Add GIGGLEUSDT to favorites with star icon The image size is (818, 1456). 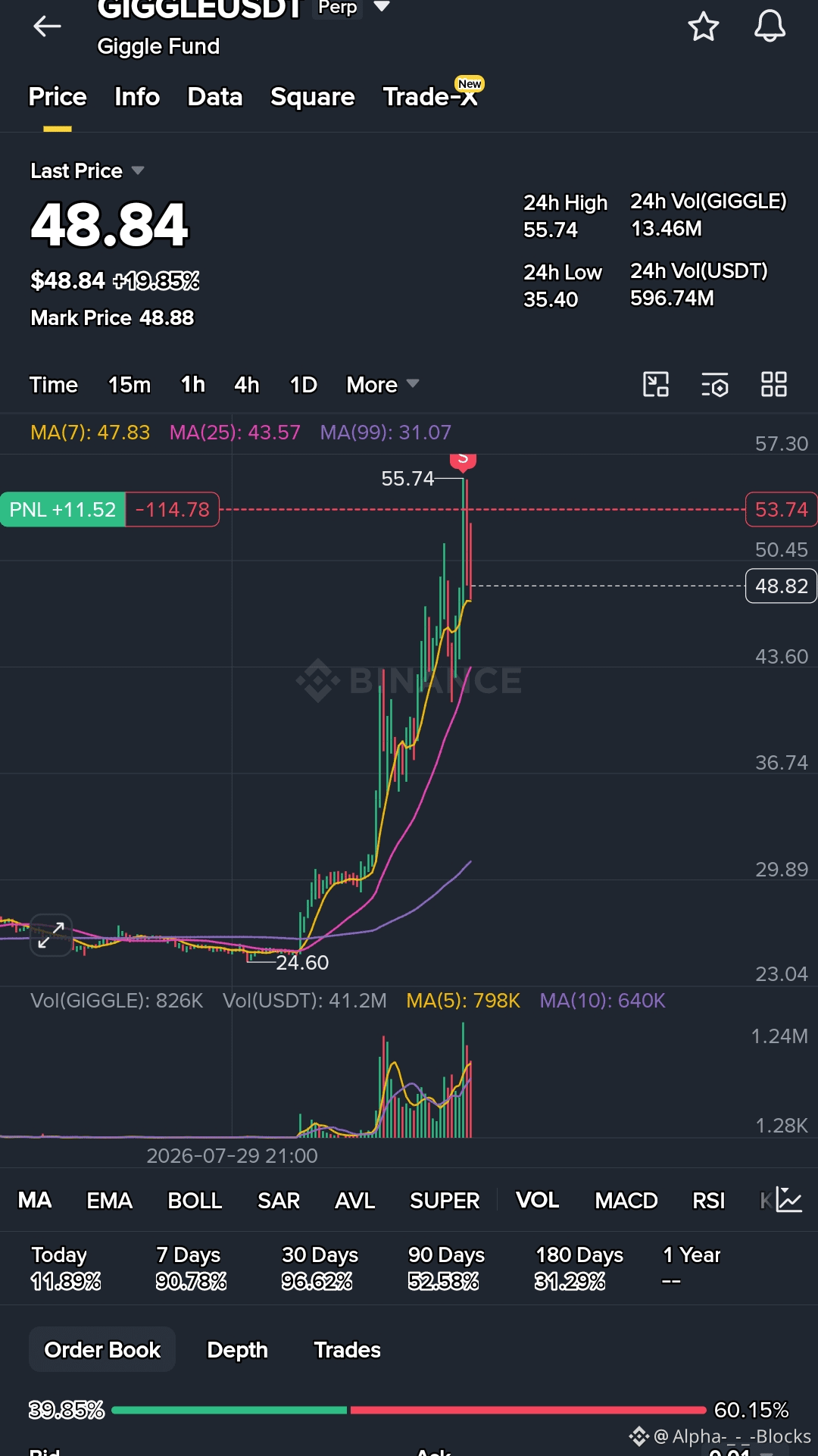pyautogui.click(x=703, y=27)
